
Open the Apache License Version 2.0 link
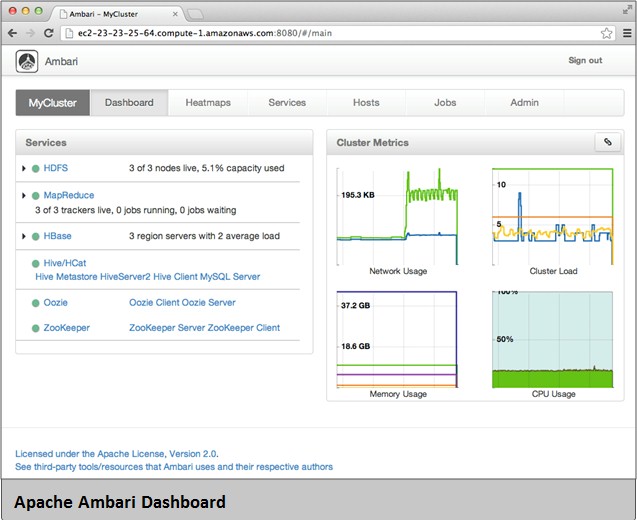pos(116,454)
